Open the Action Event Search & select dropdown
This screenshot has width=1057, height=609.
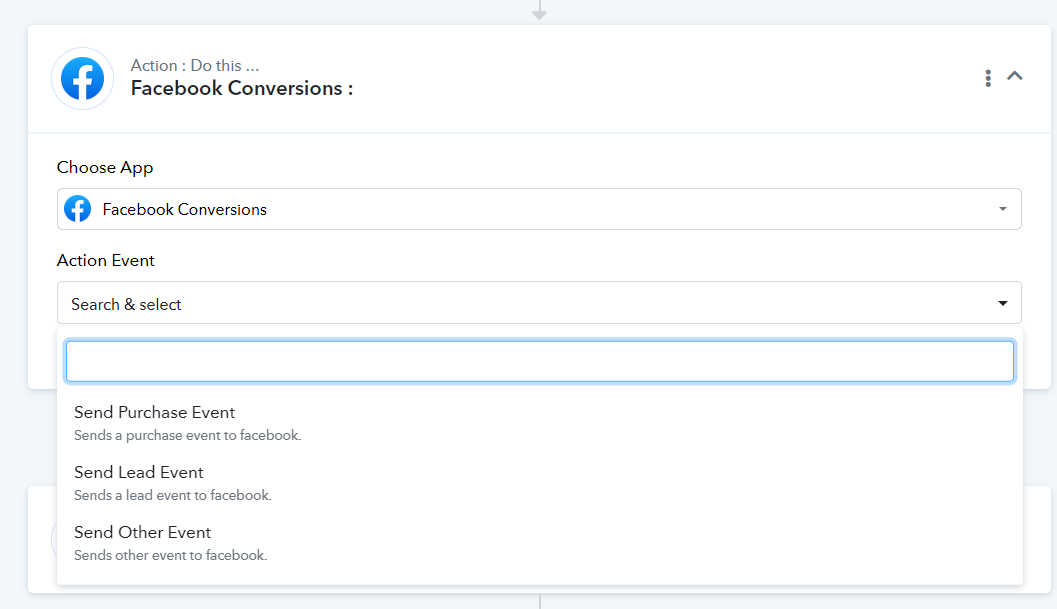point(539,303)
